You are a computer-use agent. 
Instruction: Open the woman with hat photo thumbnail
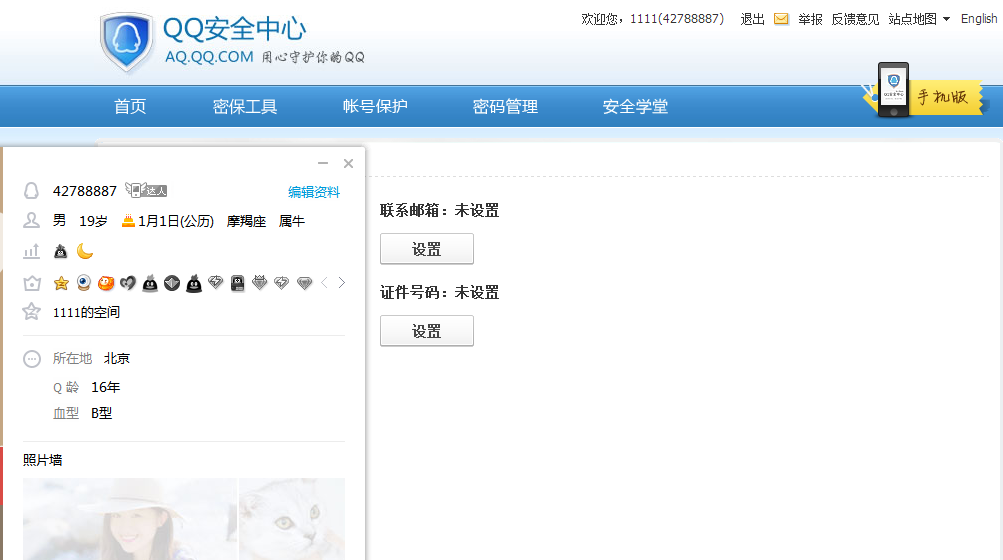tap(130, 519)
